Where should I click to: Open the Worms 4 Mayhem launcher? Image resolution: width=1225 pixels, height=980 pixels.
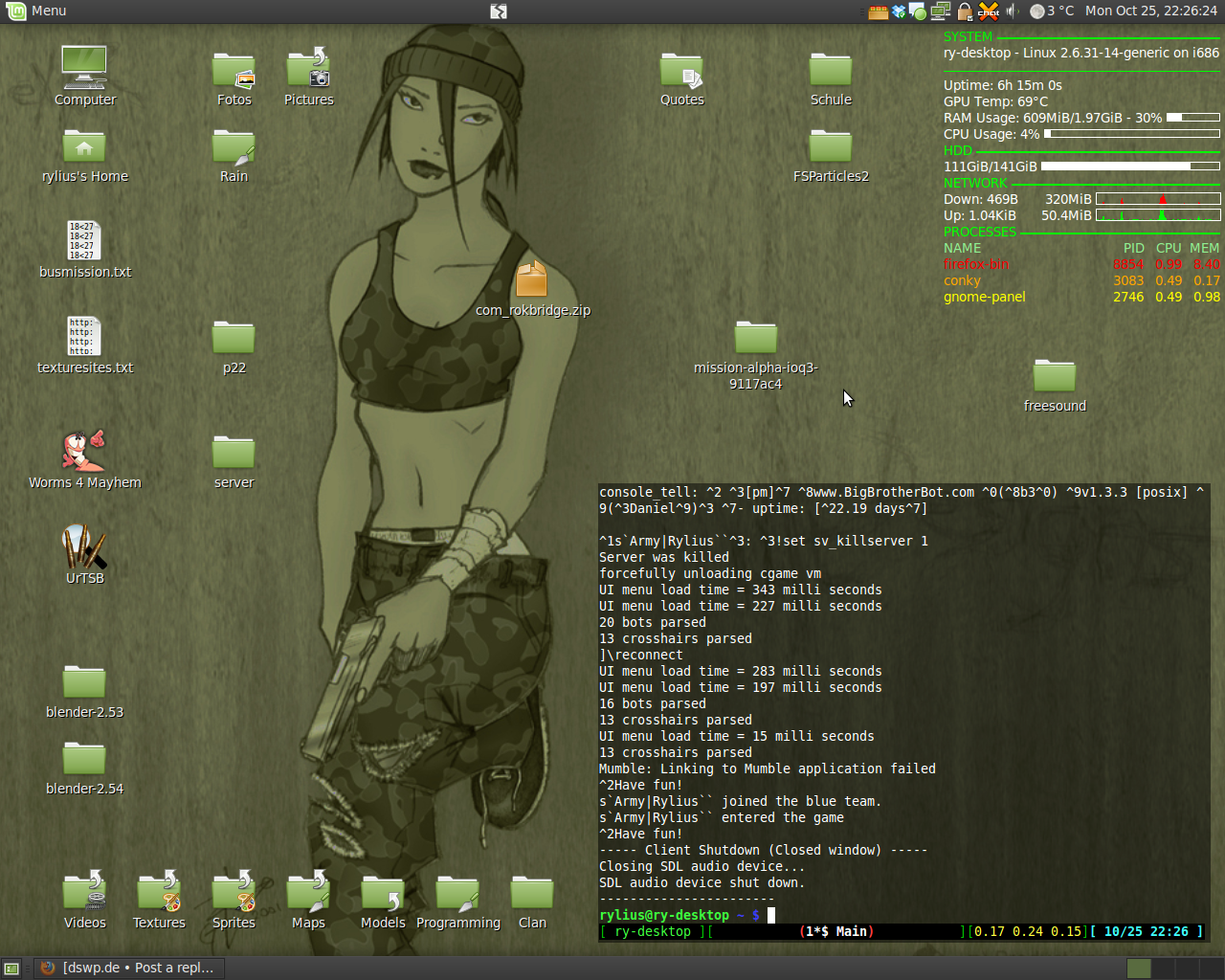(84, 452)
